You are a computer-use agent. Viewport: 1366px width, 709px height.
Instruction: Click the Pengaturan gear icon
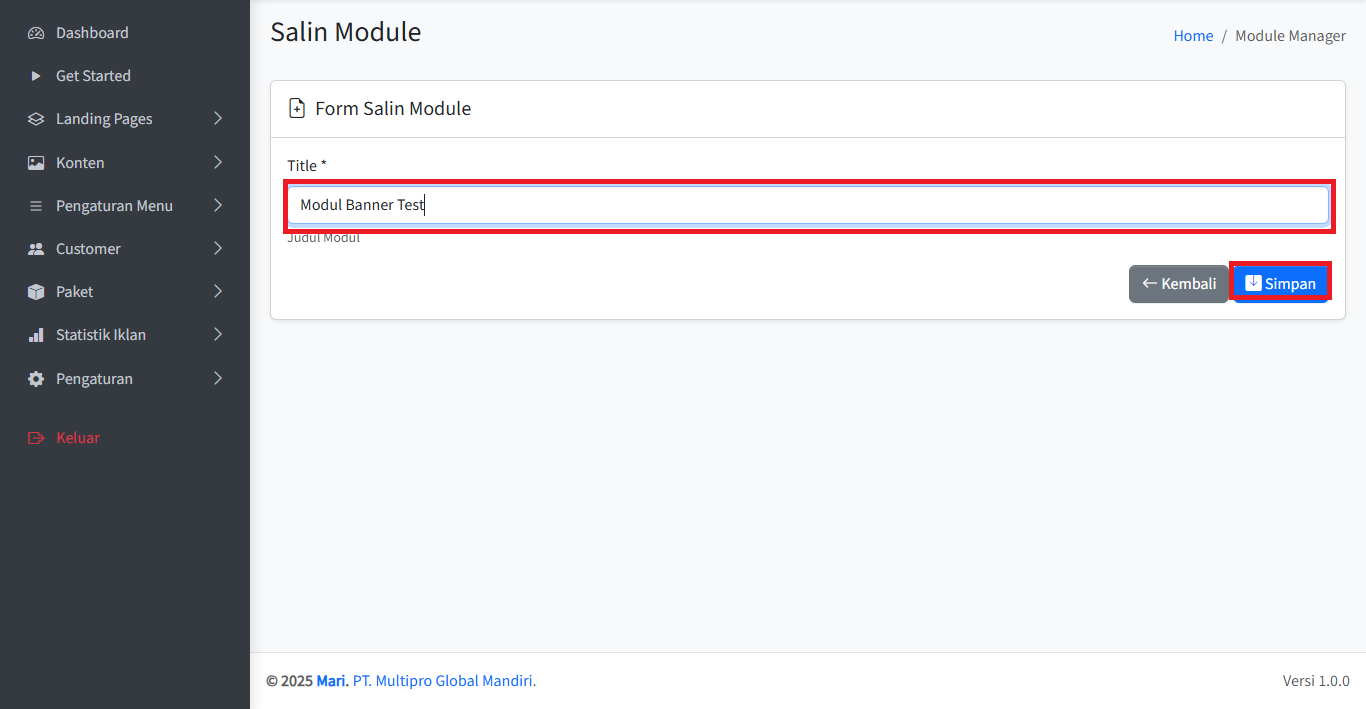click(x=36, y=379)
